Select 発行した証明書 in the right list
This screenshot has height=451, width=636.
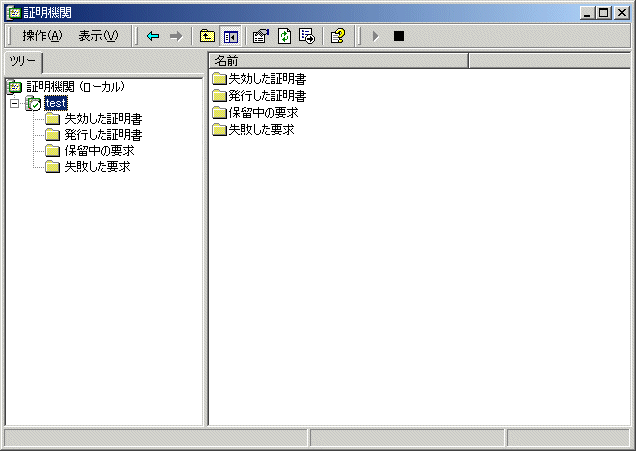pyautogui.click(x=267, y=96)
